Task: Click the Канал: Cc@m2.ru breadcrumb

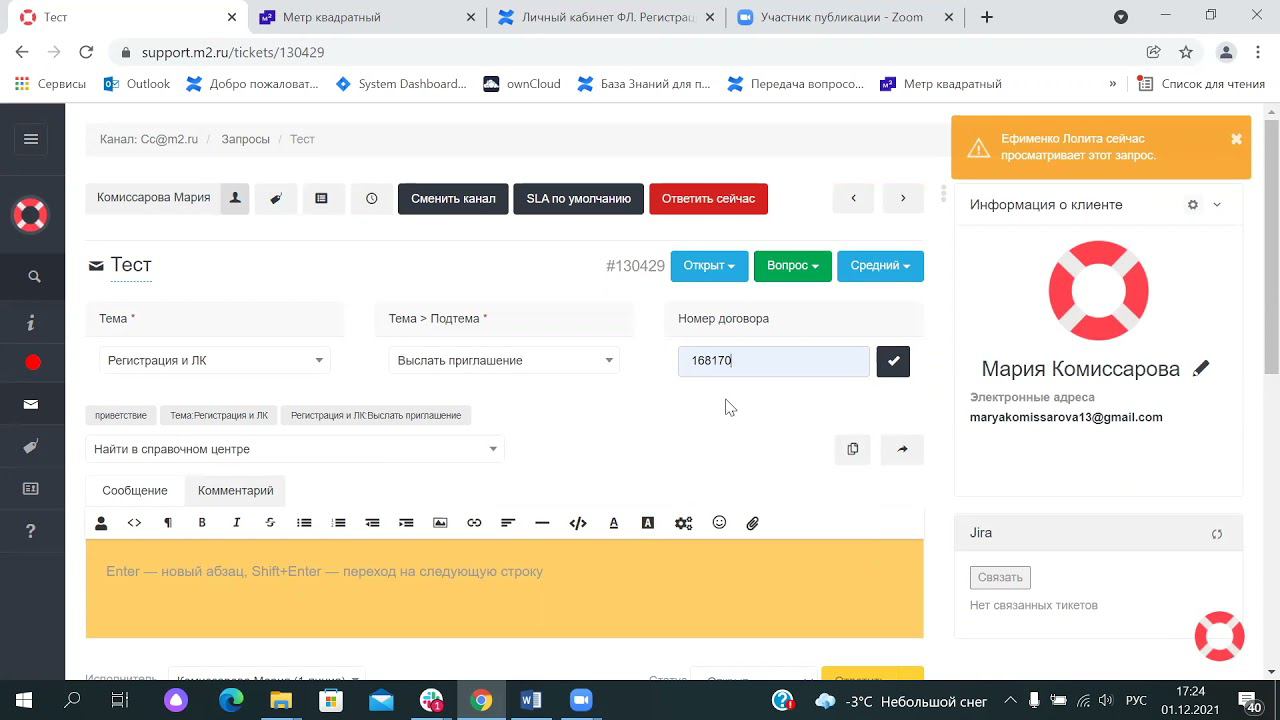Action: (x=149, y=139)
